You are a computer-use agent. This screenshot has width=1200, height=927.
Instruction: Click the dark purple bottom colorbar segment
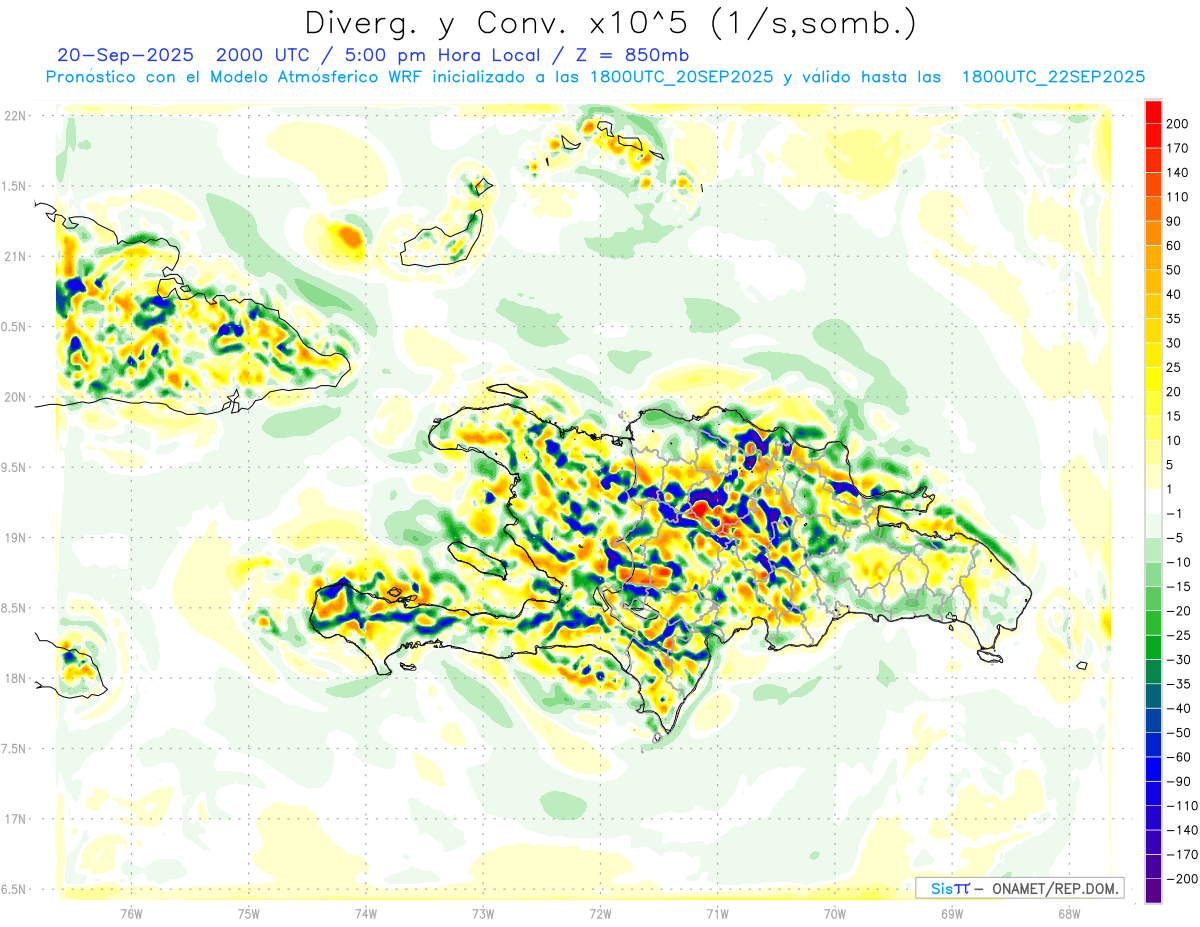click(1154, 891)
